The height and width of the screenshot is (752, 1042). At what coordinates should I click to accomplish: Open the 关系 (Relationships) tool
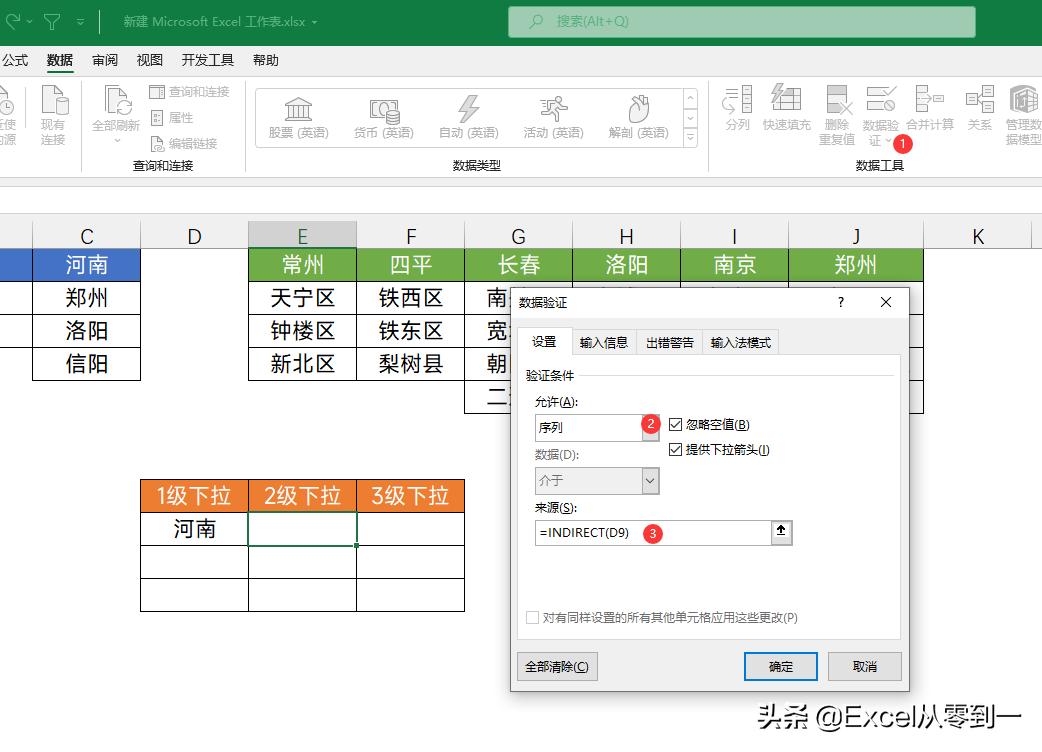coord(979,110)
